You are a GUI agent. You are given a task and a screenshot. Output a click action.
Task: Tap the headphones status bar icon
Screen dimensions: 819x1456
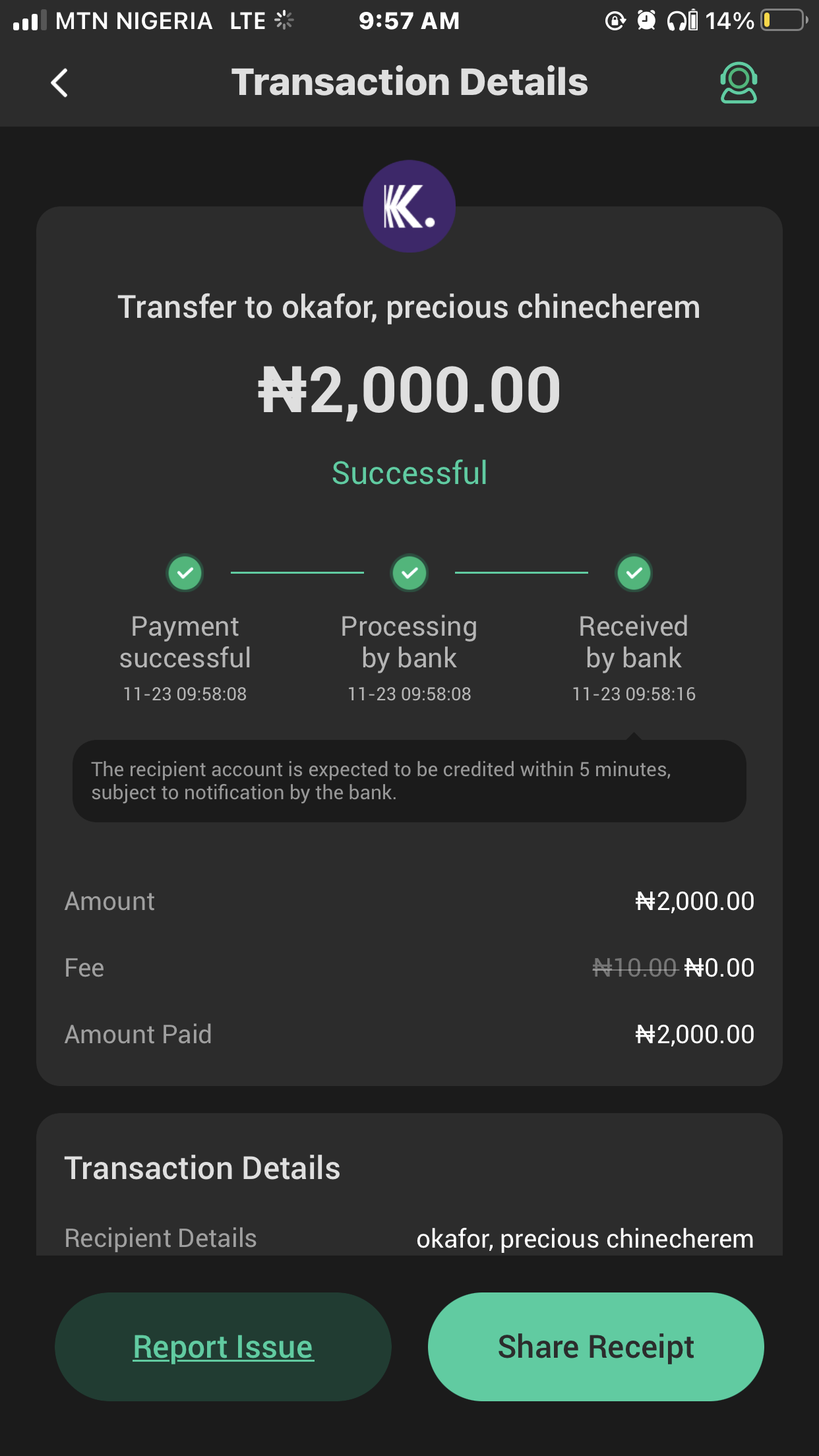click(x=682, y=20)
